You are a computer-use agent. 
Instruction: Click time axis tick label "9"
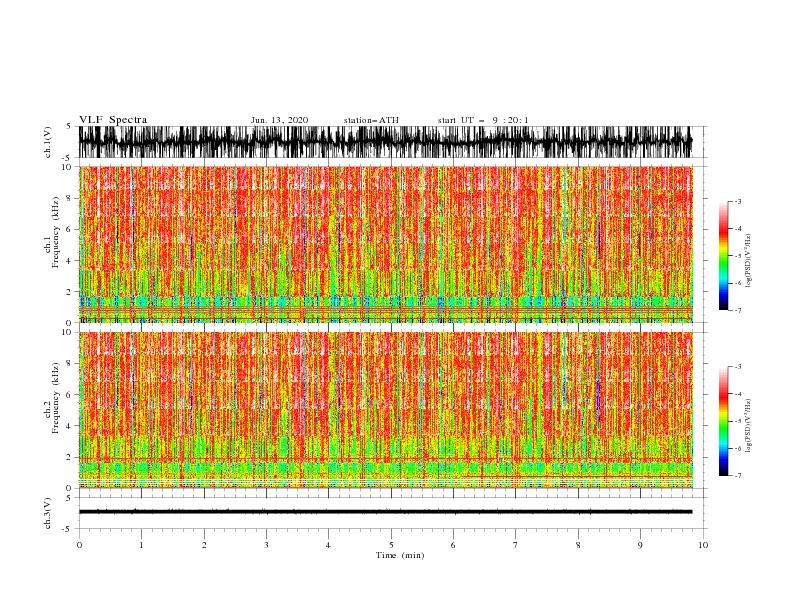640,545
